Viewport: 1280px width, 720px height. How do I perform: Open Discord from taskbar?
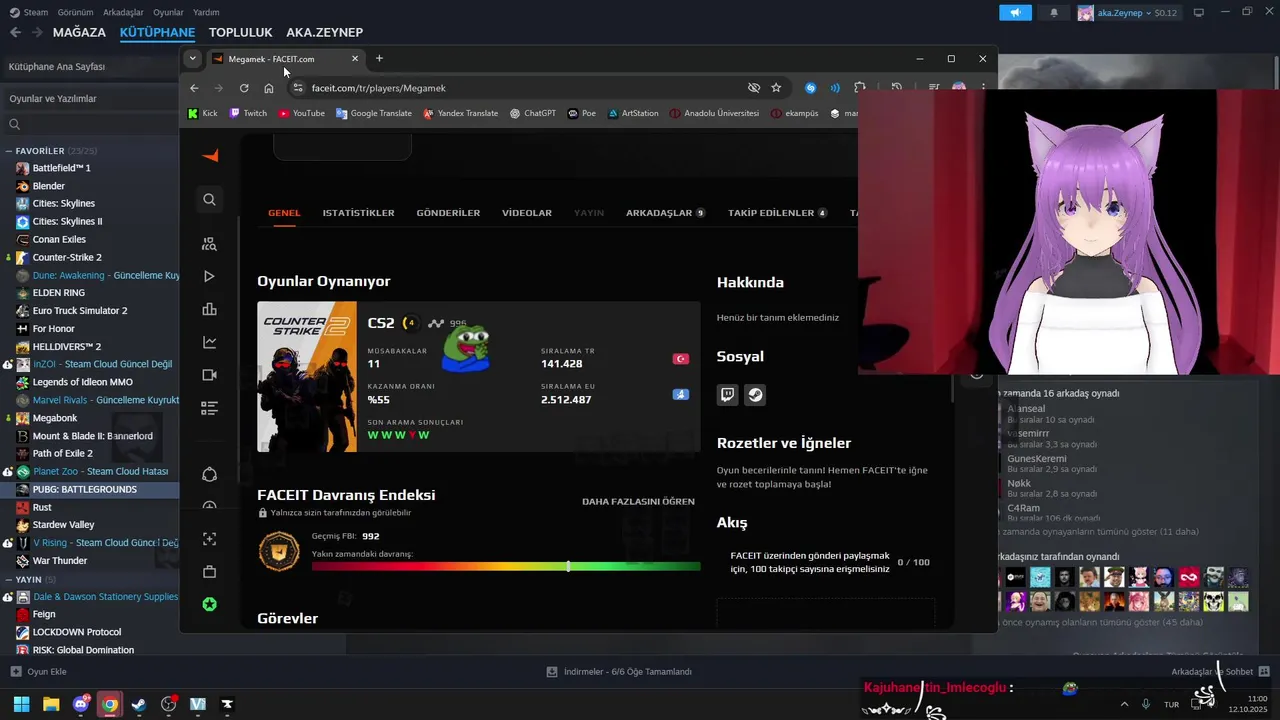click(81, 704)
